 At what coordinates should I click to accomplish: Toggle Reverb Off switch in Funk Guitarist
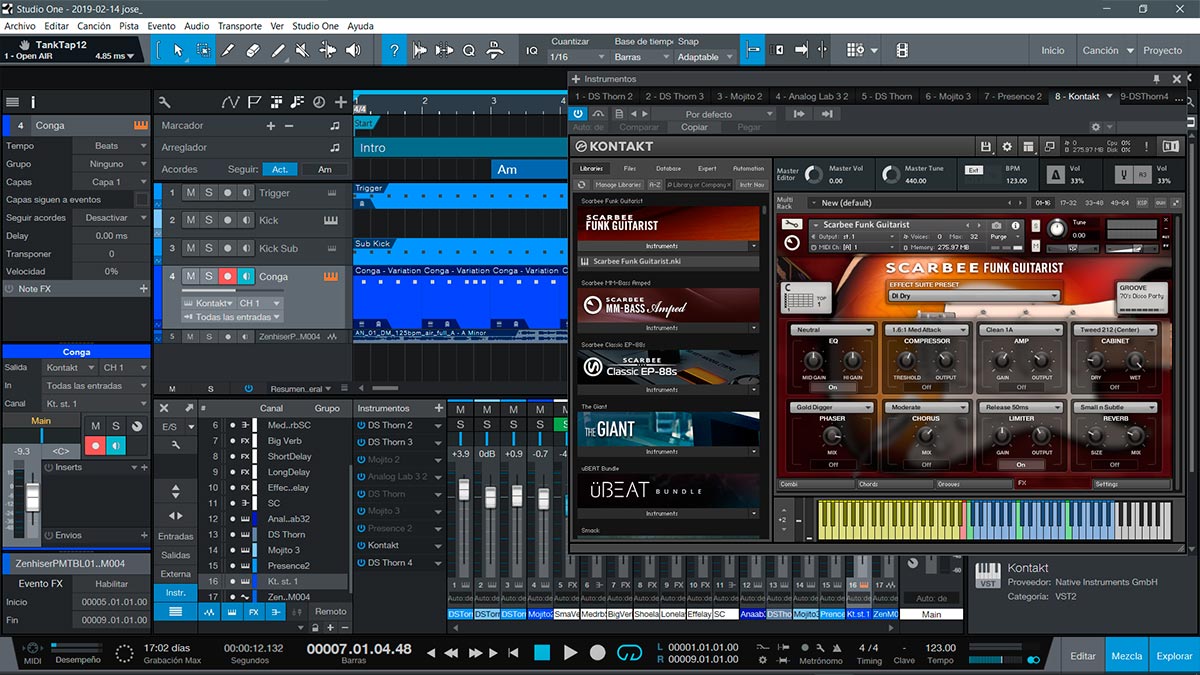[x=1115, y=464]
